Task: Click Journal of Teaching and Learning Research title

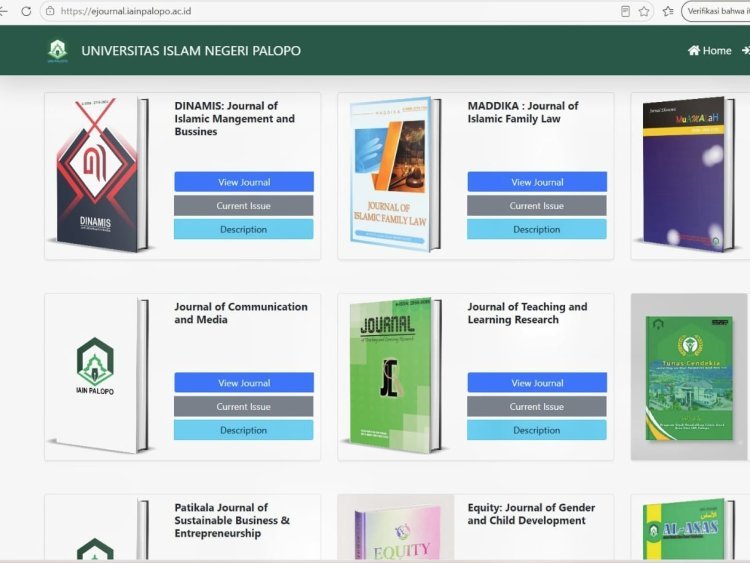Action: point(527,313)
